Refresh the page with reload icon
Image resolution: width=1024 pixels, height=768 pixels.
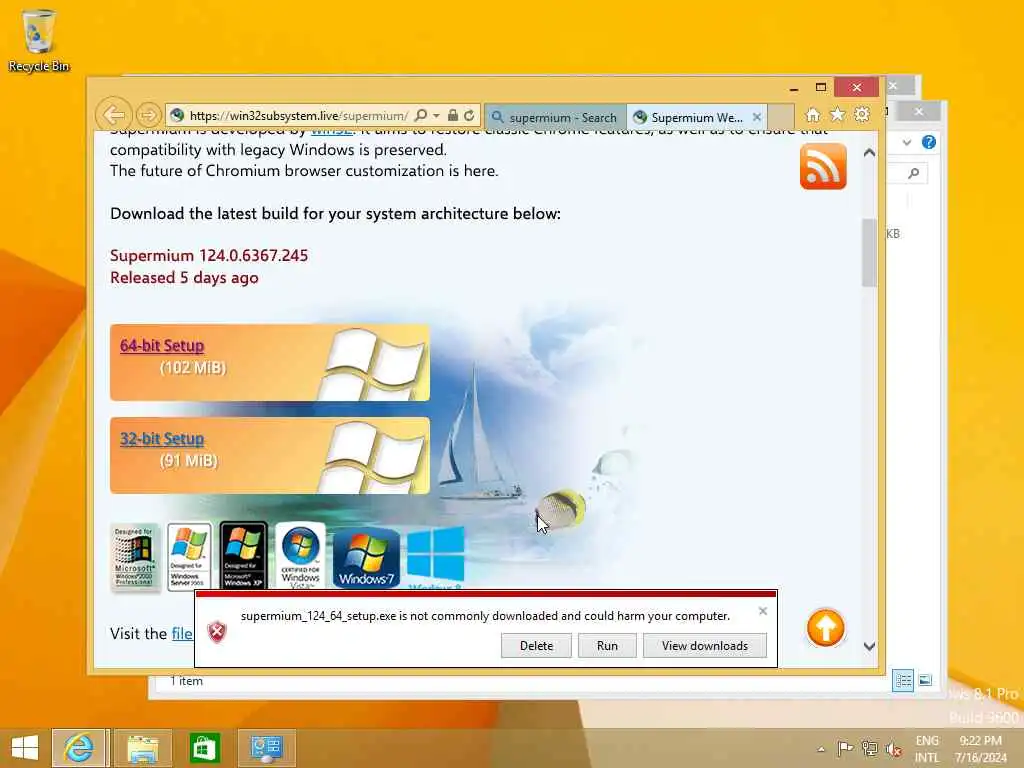[469, 116]
